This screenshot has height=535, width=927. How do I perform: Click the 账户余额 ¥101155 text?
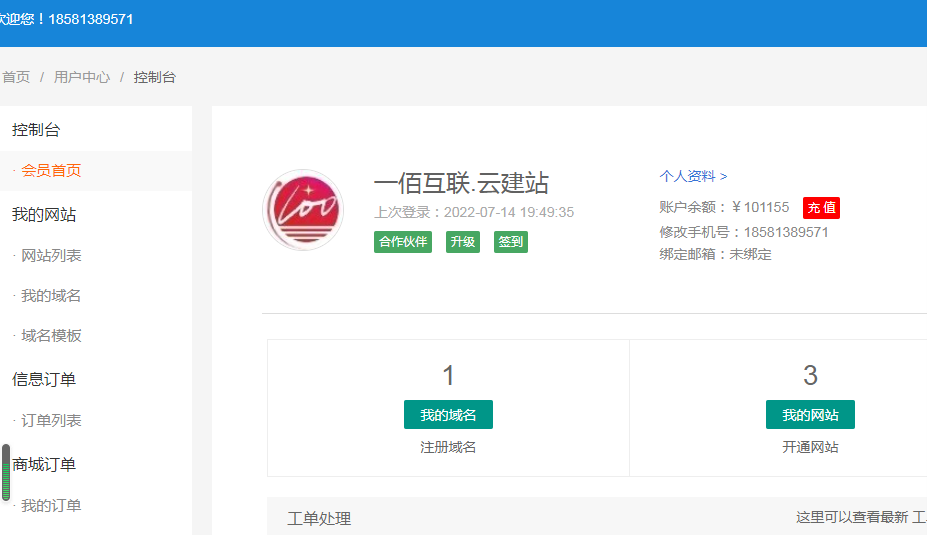(x=724, y=207)
